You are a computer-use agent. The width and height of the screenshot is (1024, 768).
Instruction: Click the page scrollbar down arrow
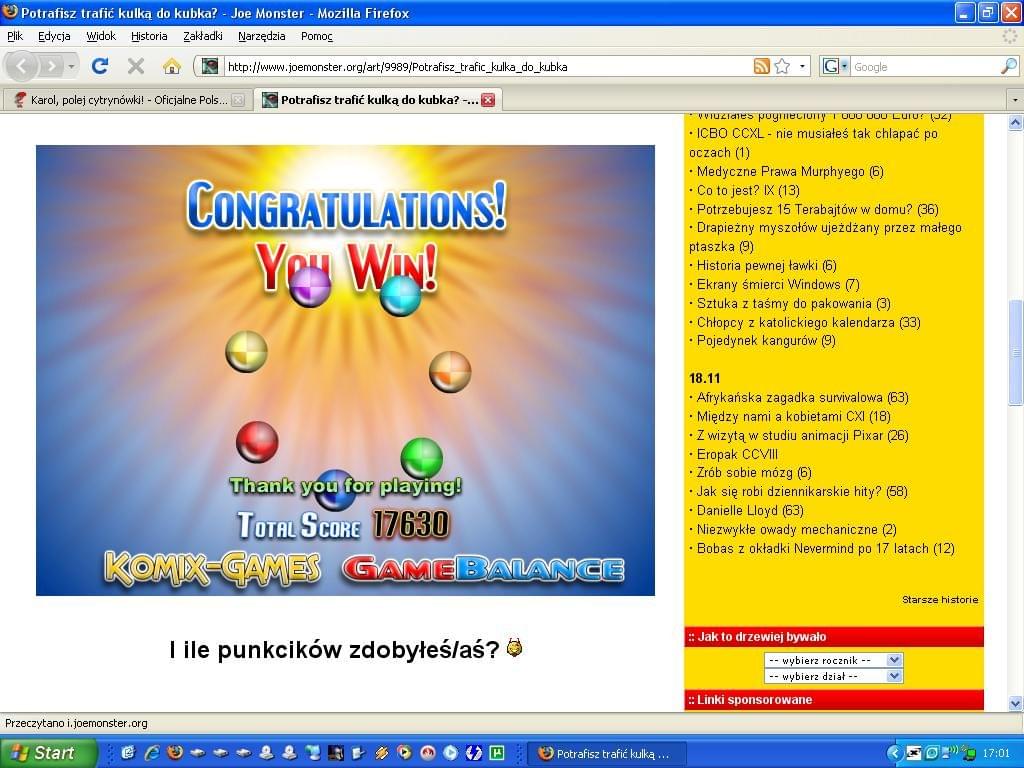(1016, 703)
